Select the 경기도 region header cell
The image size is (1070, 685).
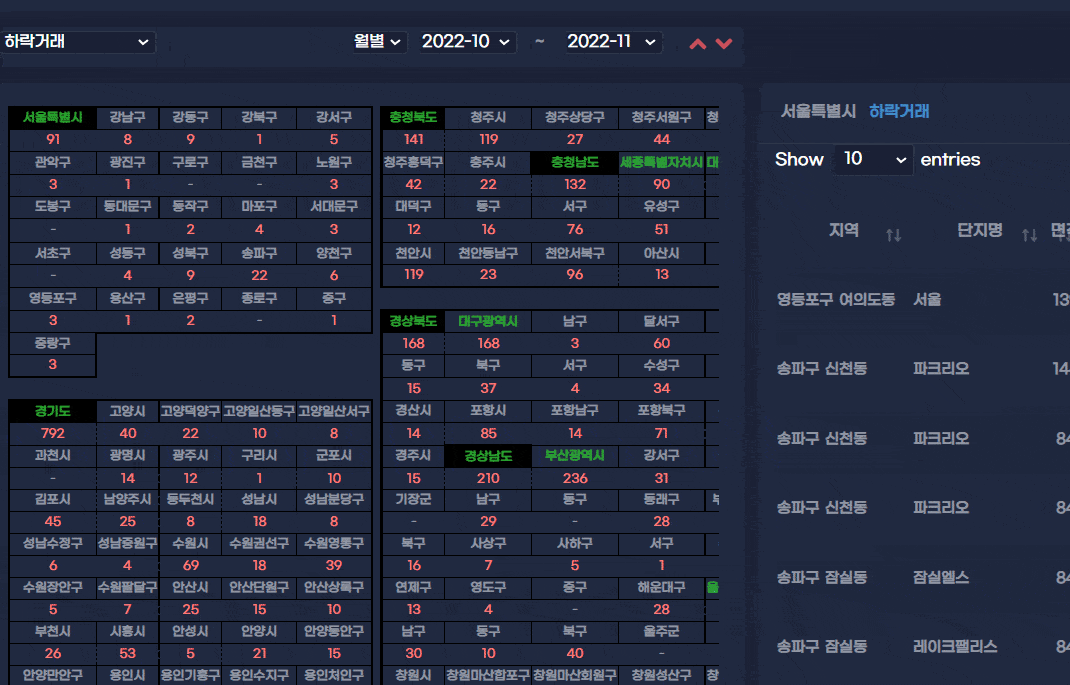point(53,411)
